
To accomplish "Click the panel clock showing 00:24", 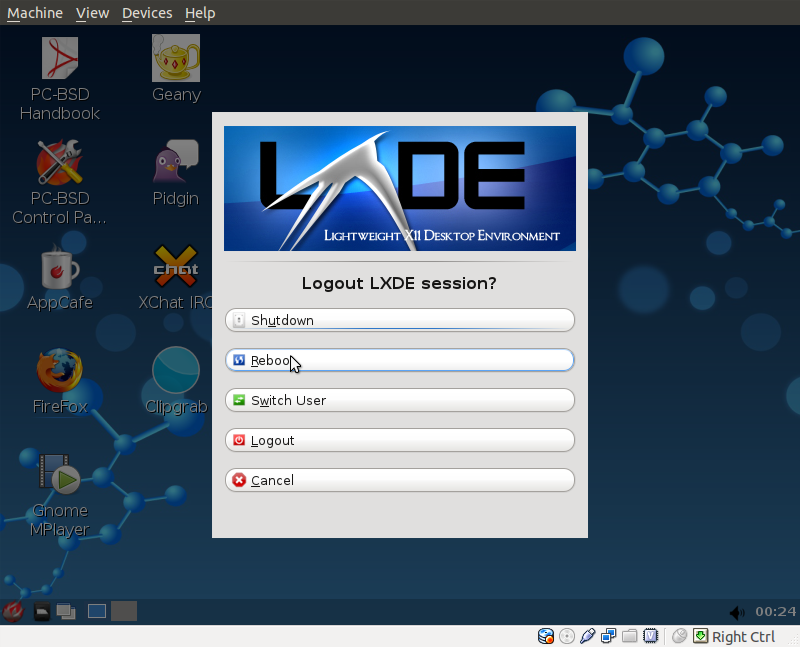I will pos(776,611).
